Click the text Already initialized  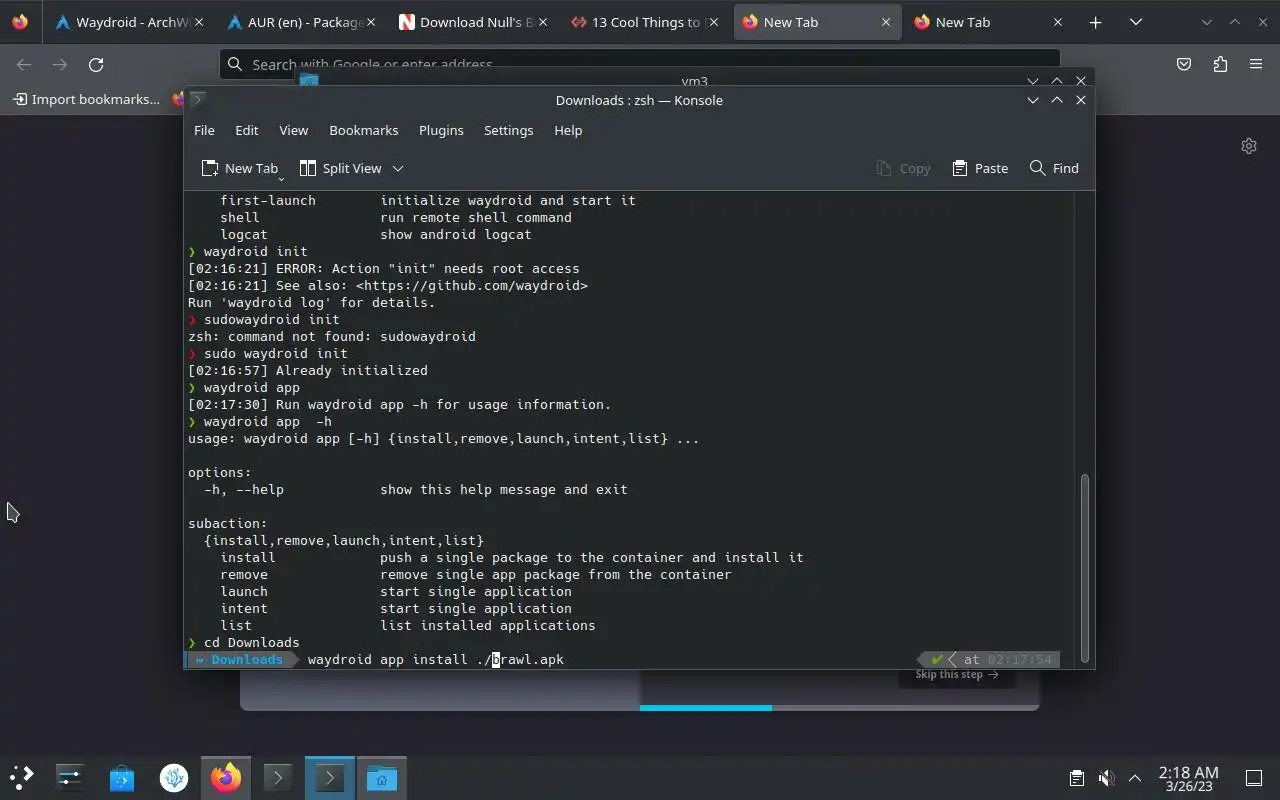[x=351, y=370]
